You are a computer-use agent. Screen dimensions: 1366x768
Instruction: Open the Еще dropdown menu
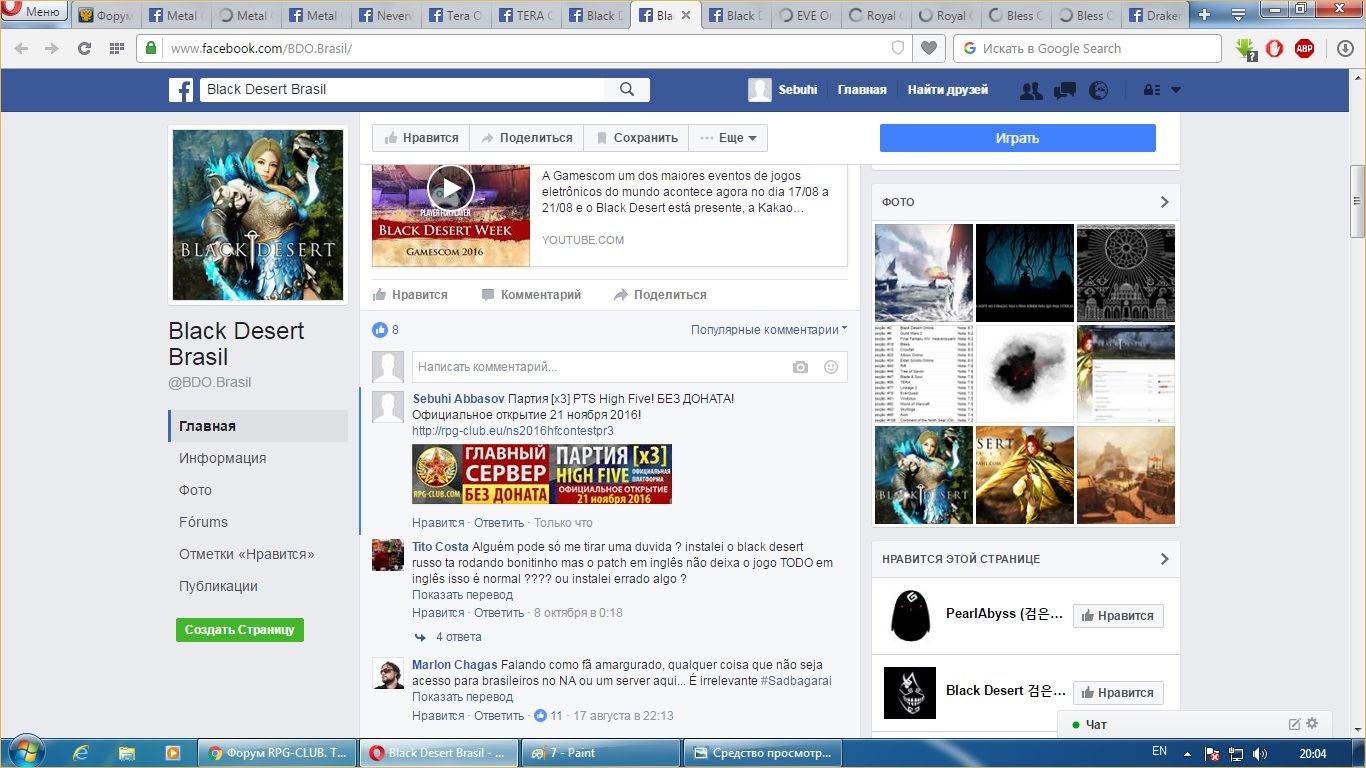click(728, 138)
